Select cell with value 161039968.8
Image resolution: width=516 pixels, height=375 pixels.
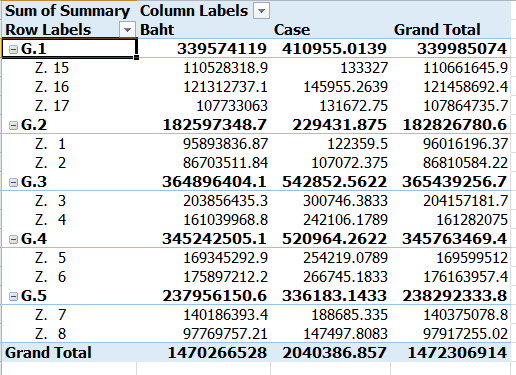(226, 220)
